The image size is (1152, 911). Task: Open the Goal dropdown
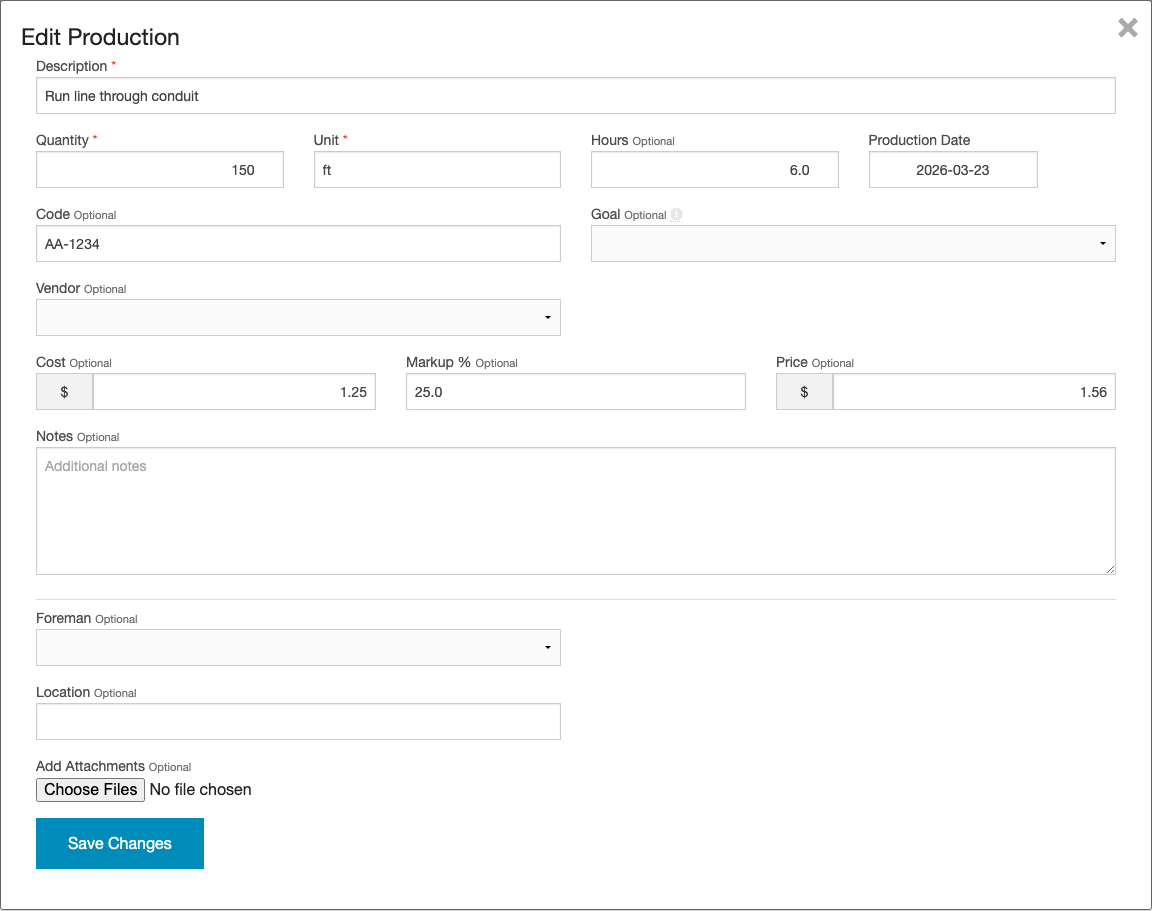853,243
